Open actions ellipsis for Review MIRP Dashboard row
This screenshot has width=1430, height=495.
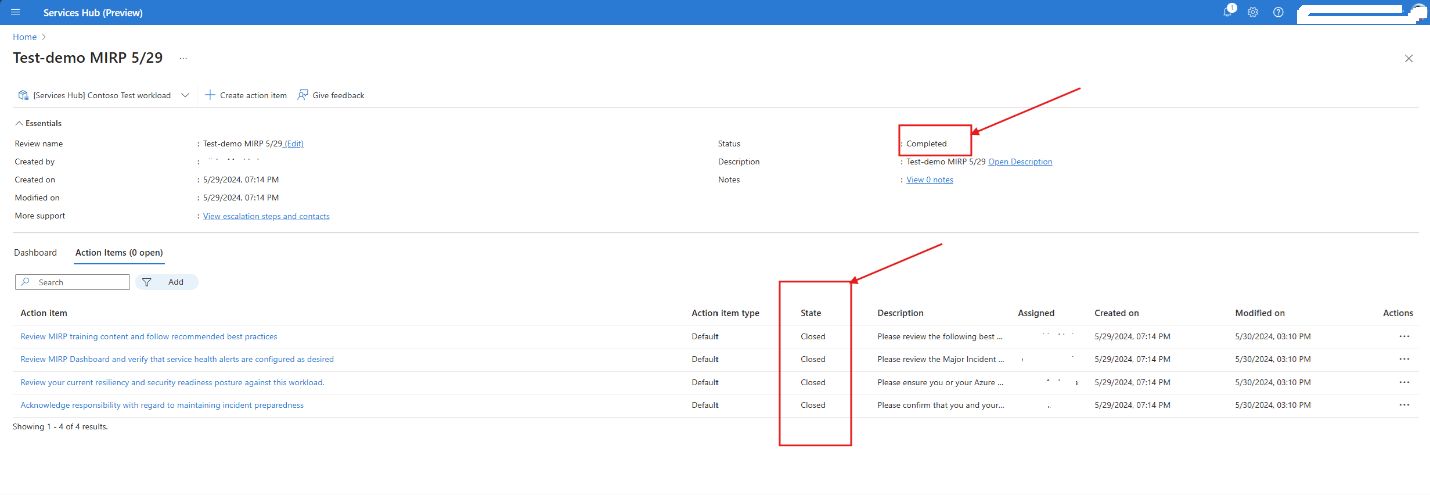[1404, 359]
